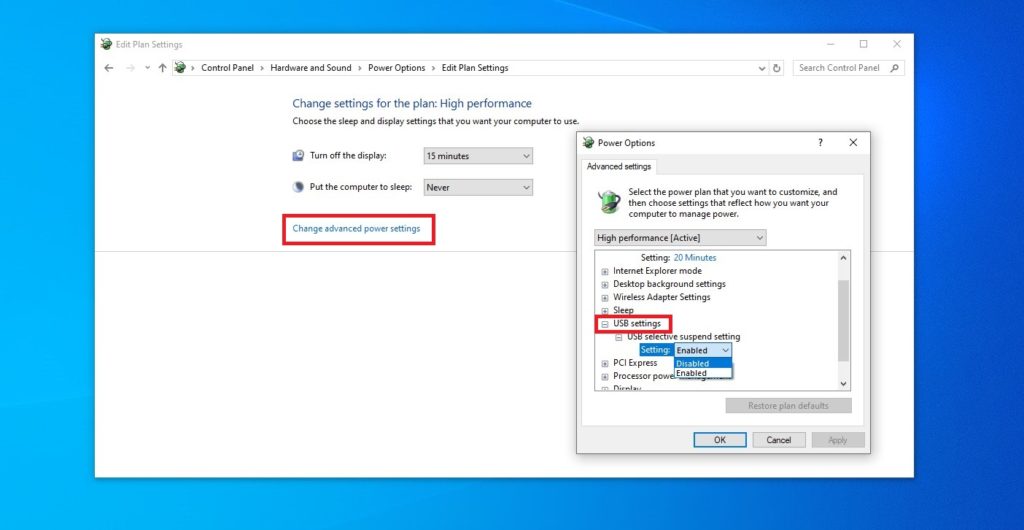This screenshot has height=530, width=1024.
Task: Expand the PCI Express node
Action: coord(605,364)
